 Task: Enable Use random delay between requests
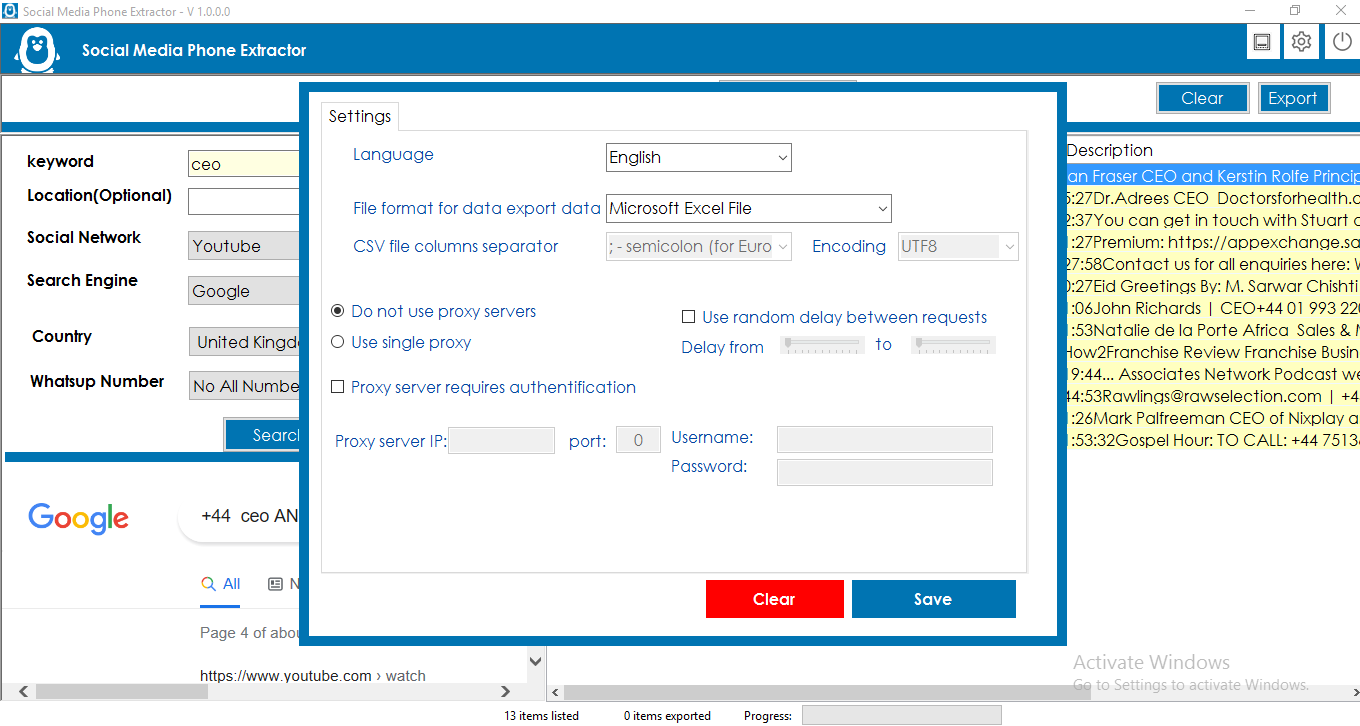coord(688,317)
